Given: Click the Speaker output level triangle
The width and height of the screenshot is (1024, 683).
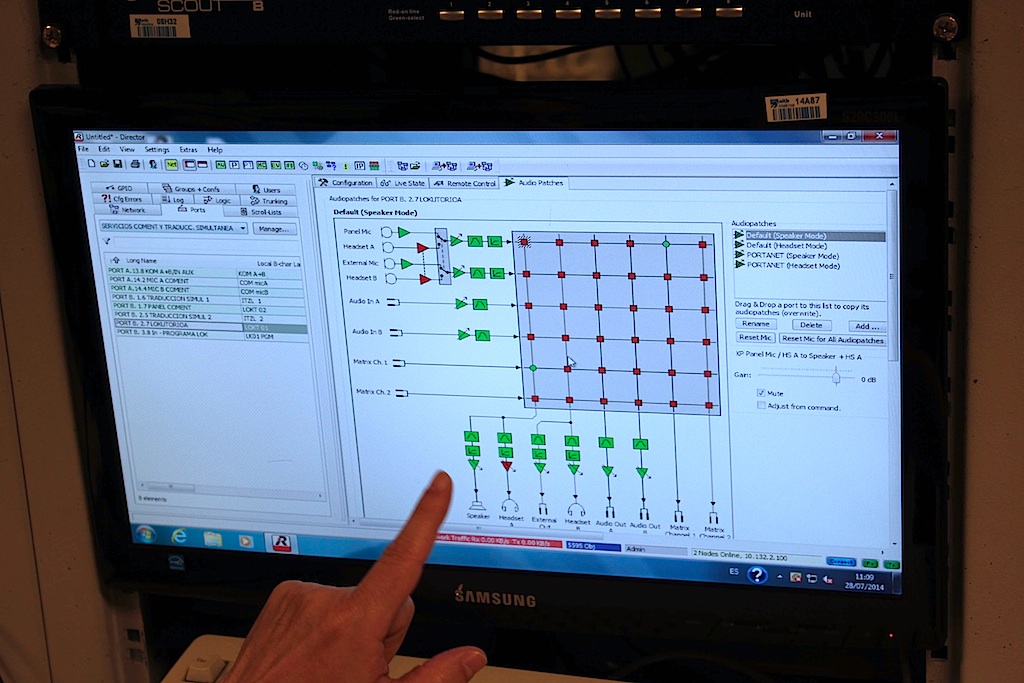Looking at the screenshot, I should point(474,465).
